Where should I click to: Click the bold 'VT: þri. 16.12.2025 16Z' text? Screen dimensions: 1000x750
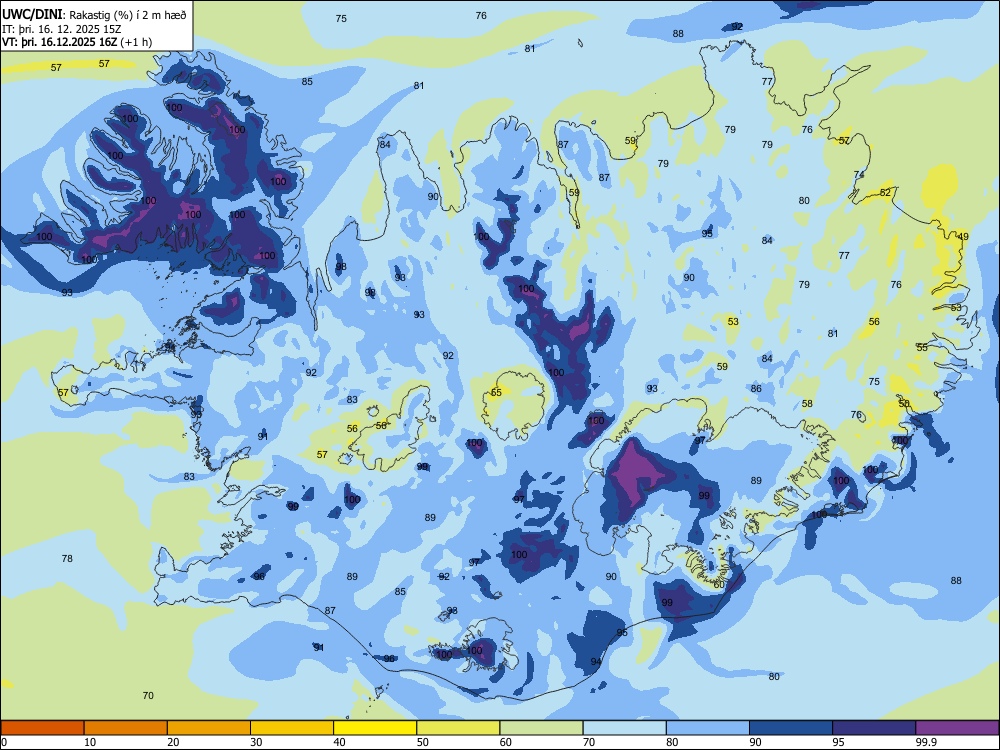tap(59, 42)
